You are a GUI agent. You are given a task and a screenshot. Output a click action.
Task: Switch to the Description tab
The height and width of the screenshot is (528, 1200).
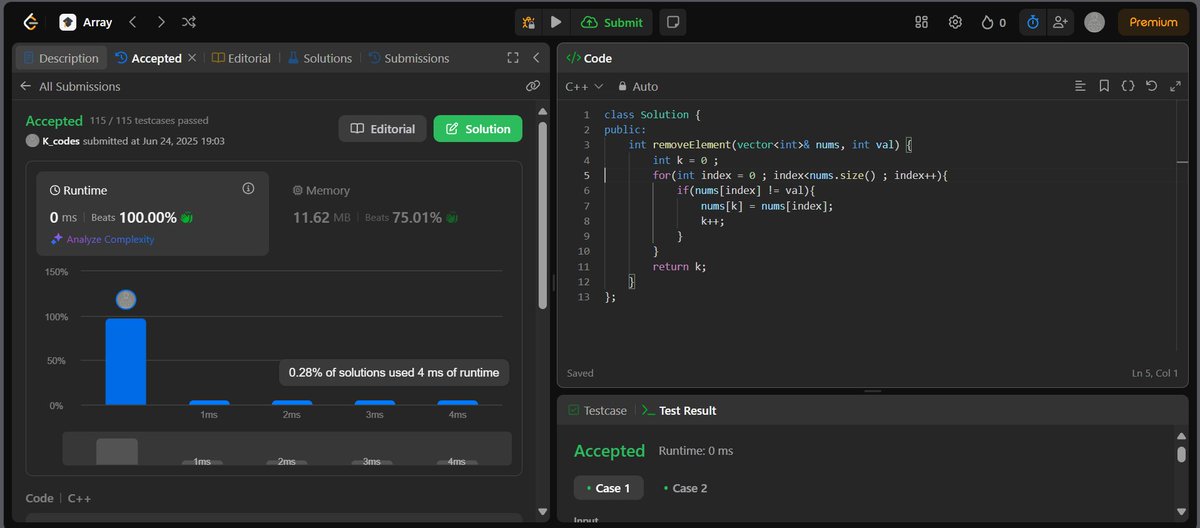[60, 58]
